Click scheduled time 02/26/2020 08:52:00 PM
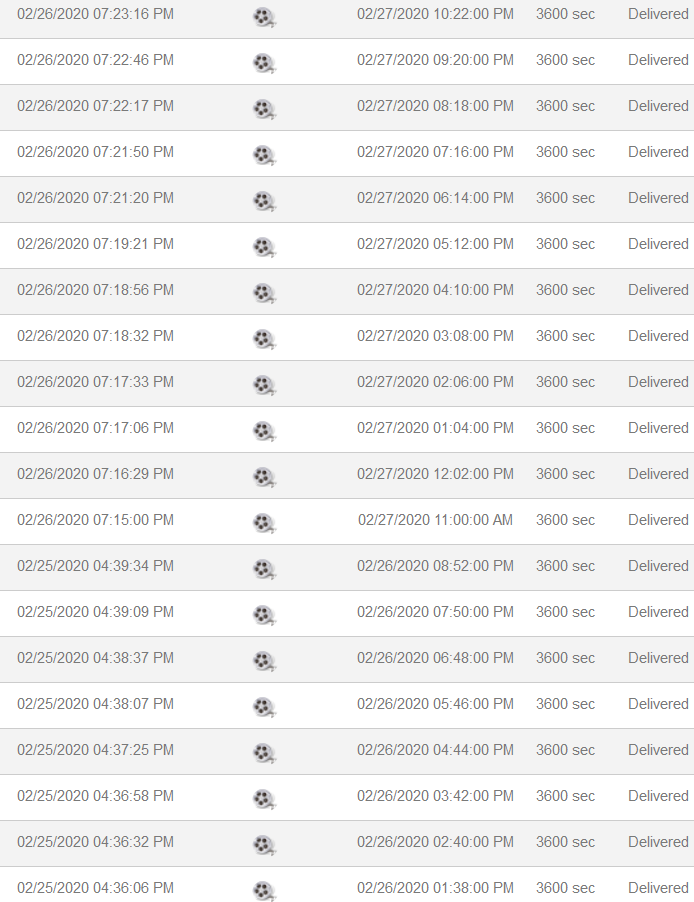The image size is (694, 902). [435, 566]
